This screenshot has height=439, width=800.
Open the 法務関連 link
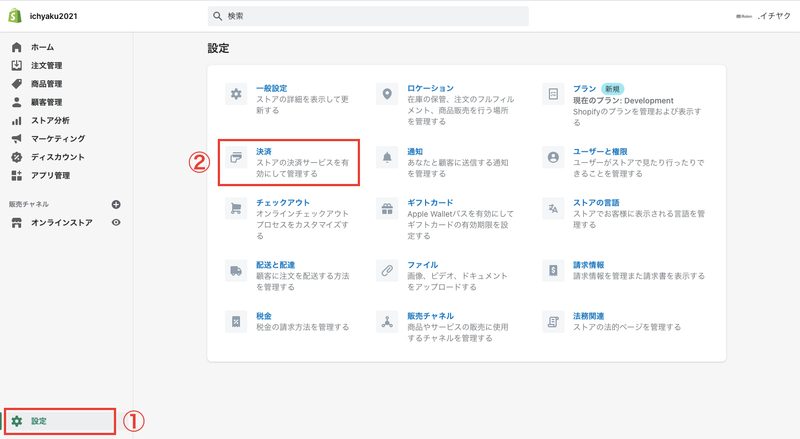(588, 316)
